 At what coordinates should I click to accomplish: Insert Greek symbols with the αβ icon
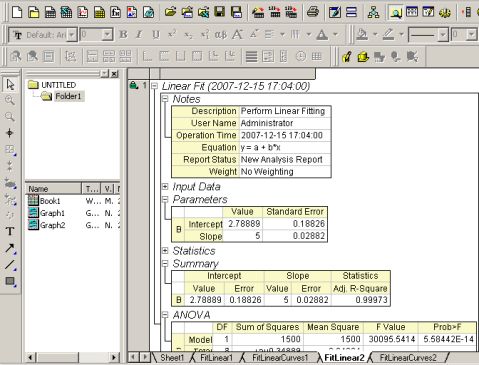(x=221, y=34)
